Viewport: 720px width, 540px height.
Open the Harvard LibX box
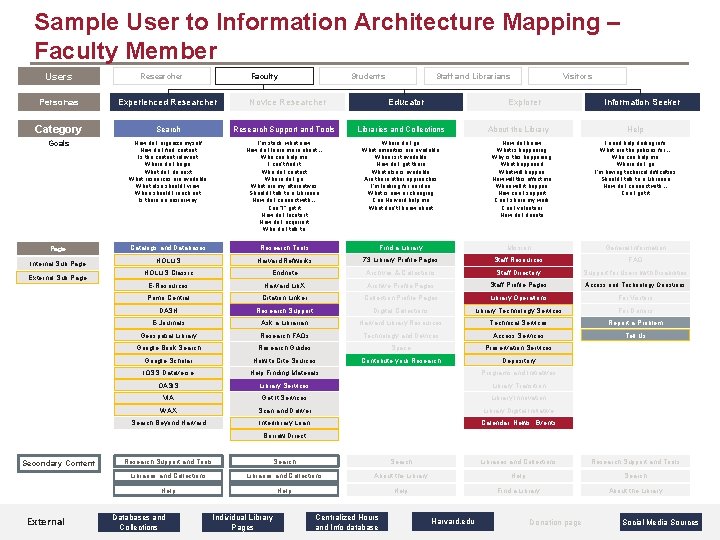click(x=284, y=285)
